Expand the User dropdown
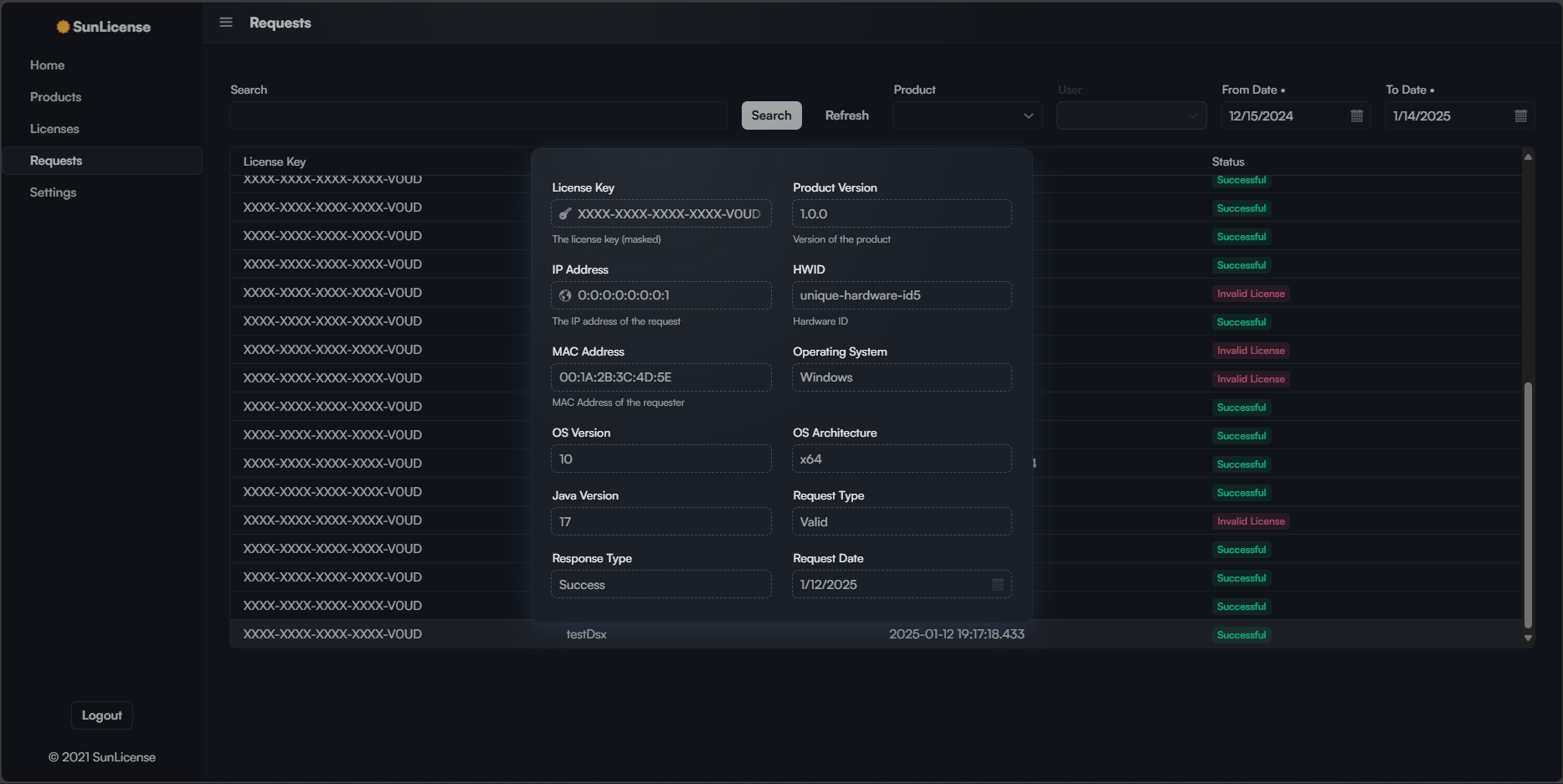Screen dimensions: 1563x784 (1192, 116)
